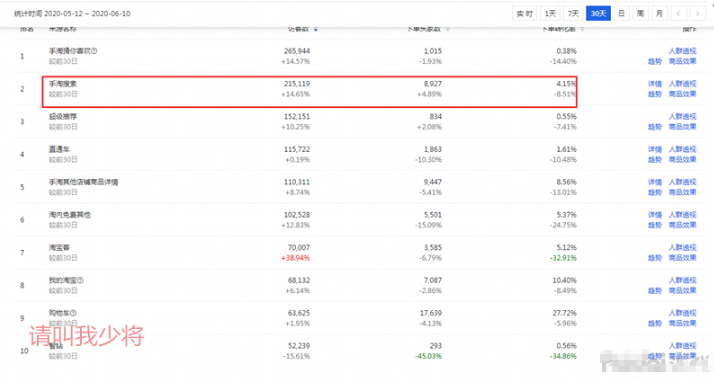Open 商品效果 for 淘内免费其他

(682, 226)
